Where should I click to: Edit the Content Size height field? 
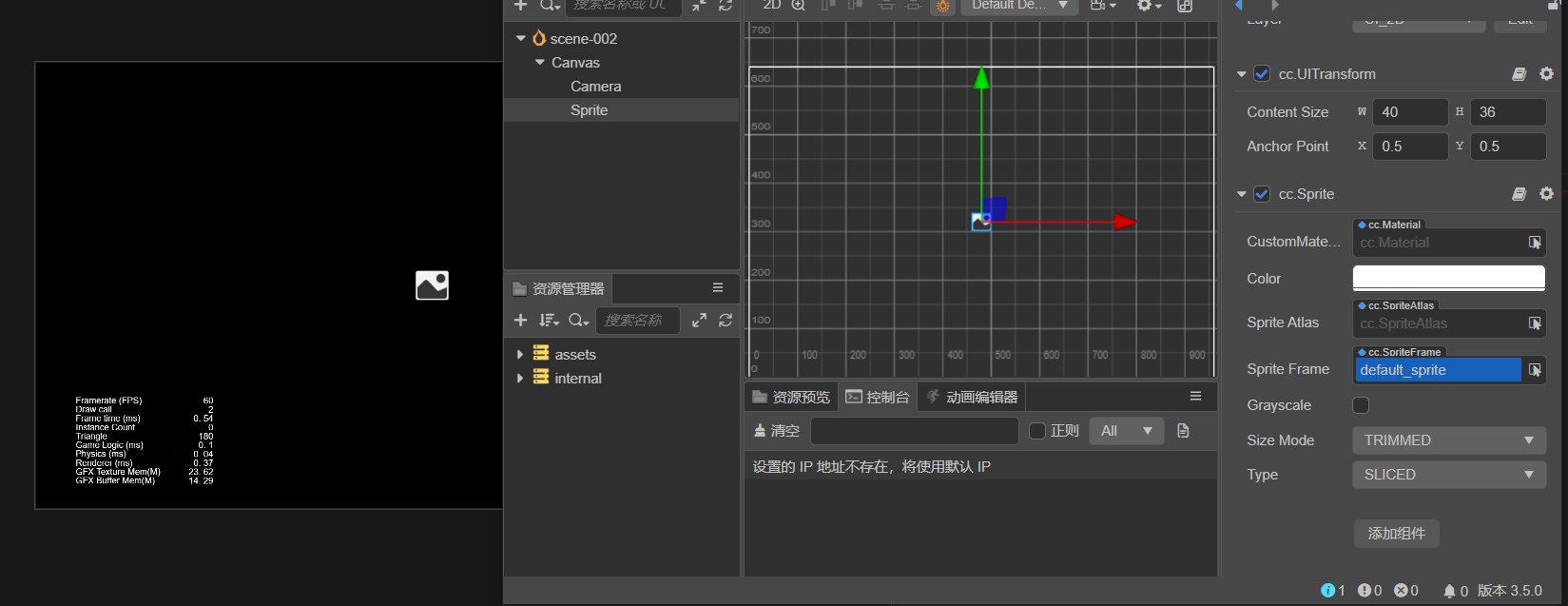click(x=1508, y=112)
